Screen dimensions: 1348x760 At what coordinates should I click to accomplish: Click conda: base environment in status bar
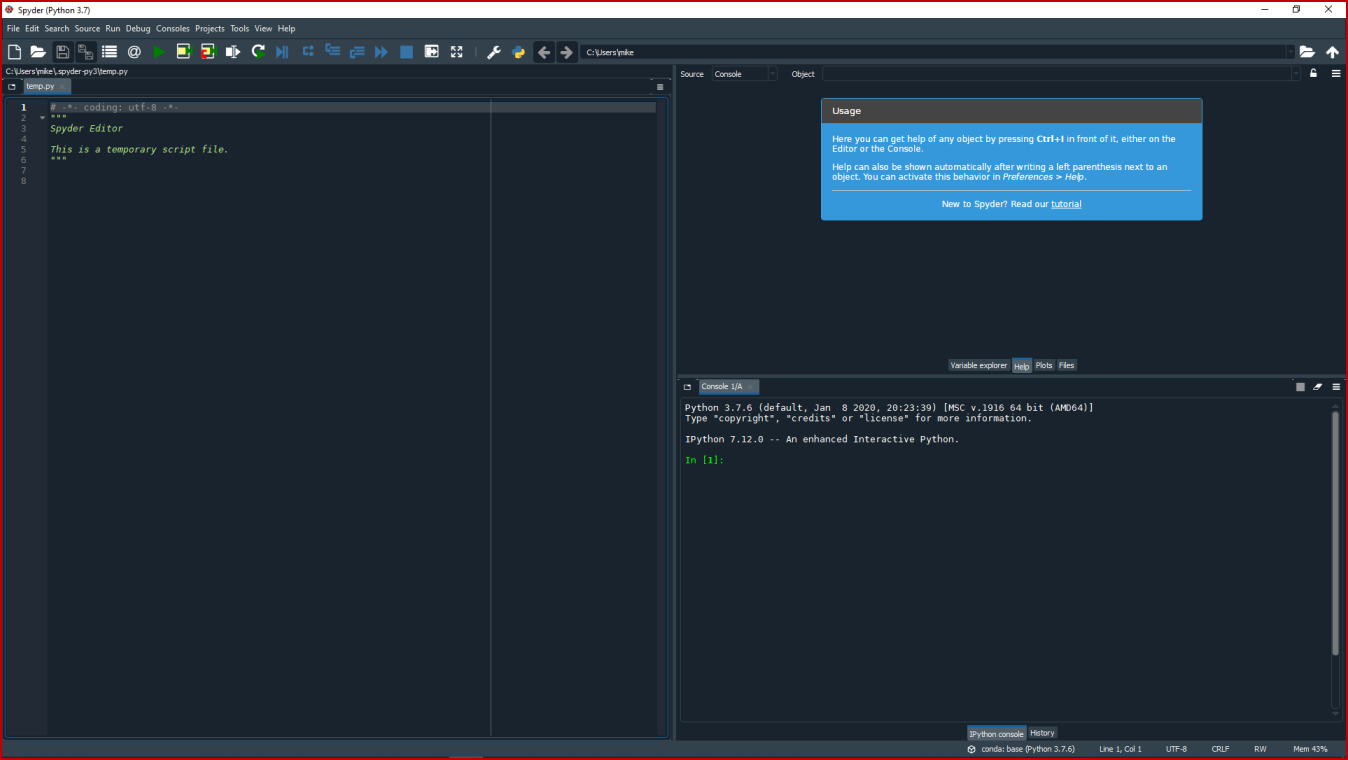(x=1021, y=749)
